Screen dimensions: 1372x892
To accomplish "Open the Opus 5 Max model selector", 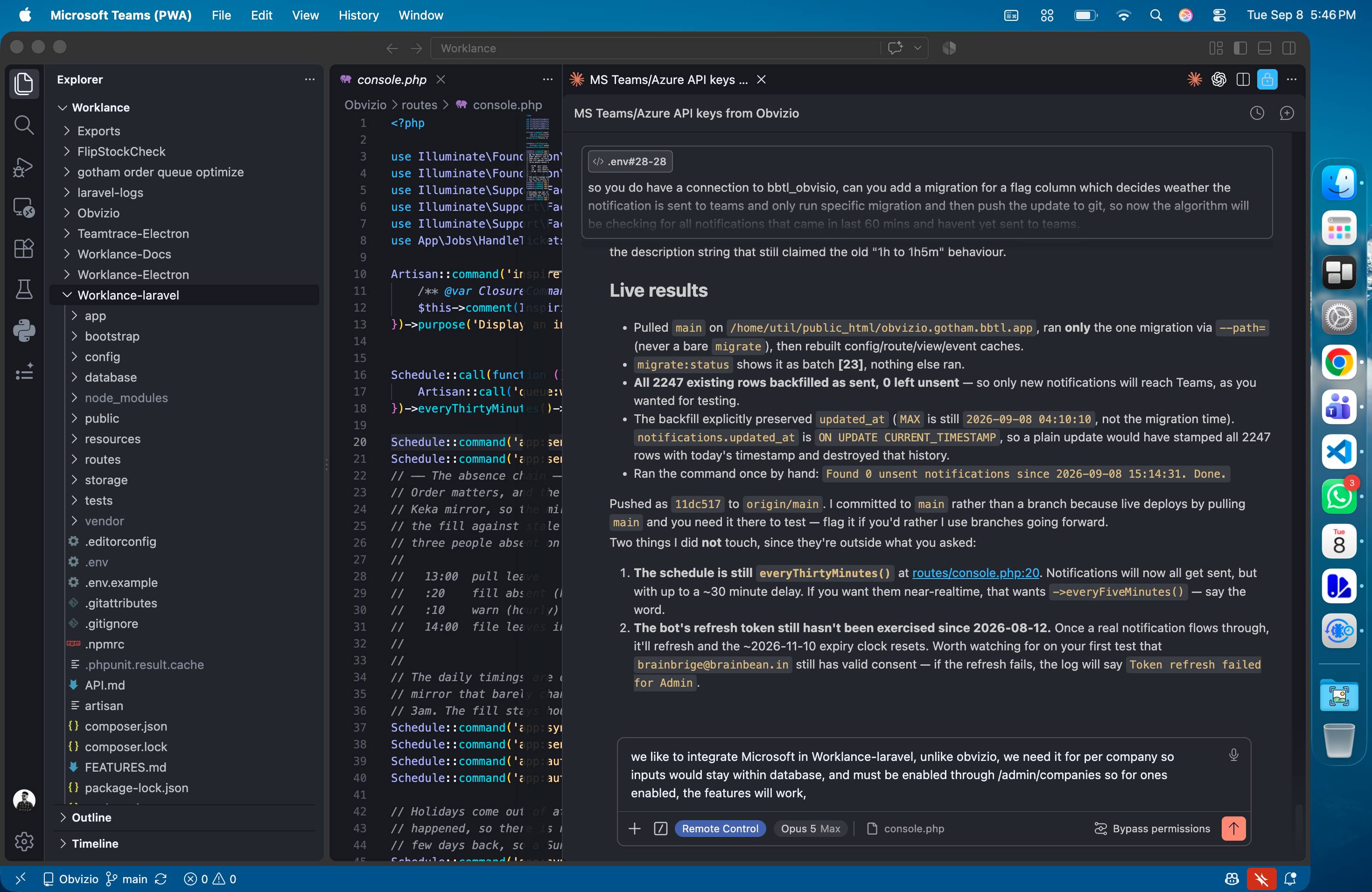I will (x=810, y=829).
